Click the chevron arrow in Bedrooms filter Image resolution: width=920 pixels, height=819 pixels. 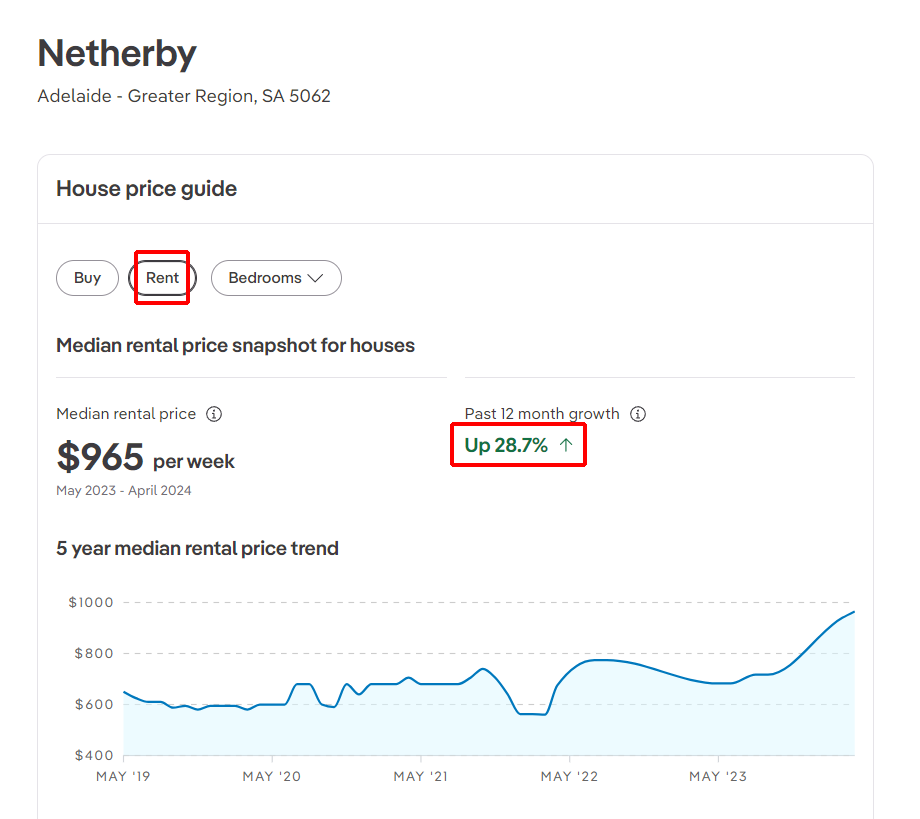click(315, 278)
